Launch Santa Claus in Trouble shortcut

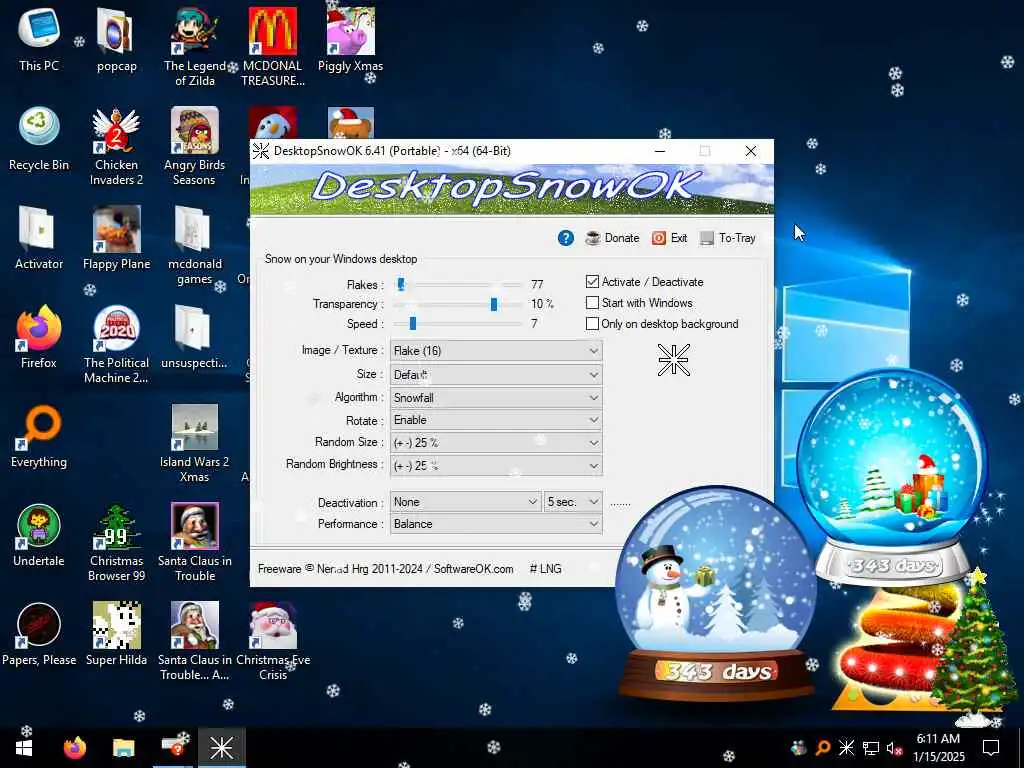tap(195, 542)
